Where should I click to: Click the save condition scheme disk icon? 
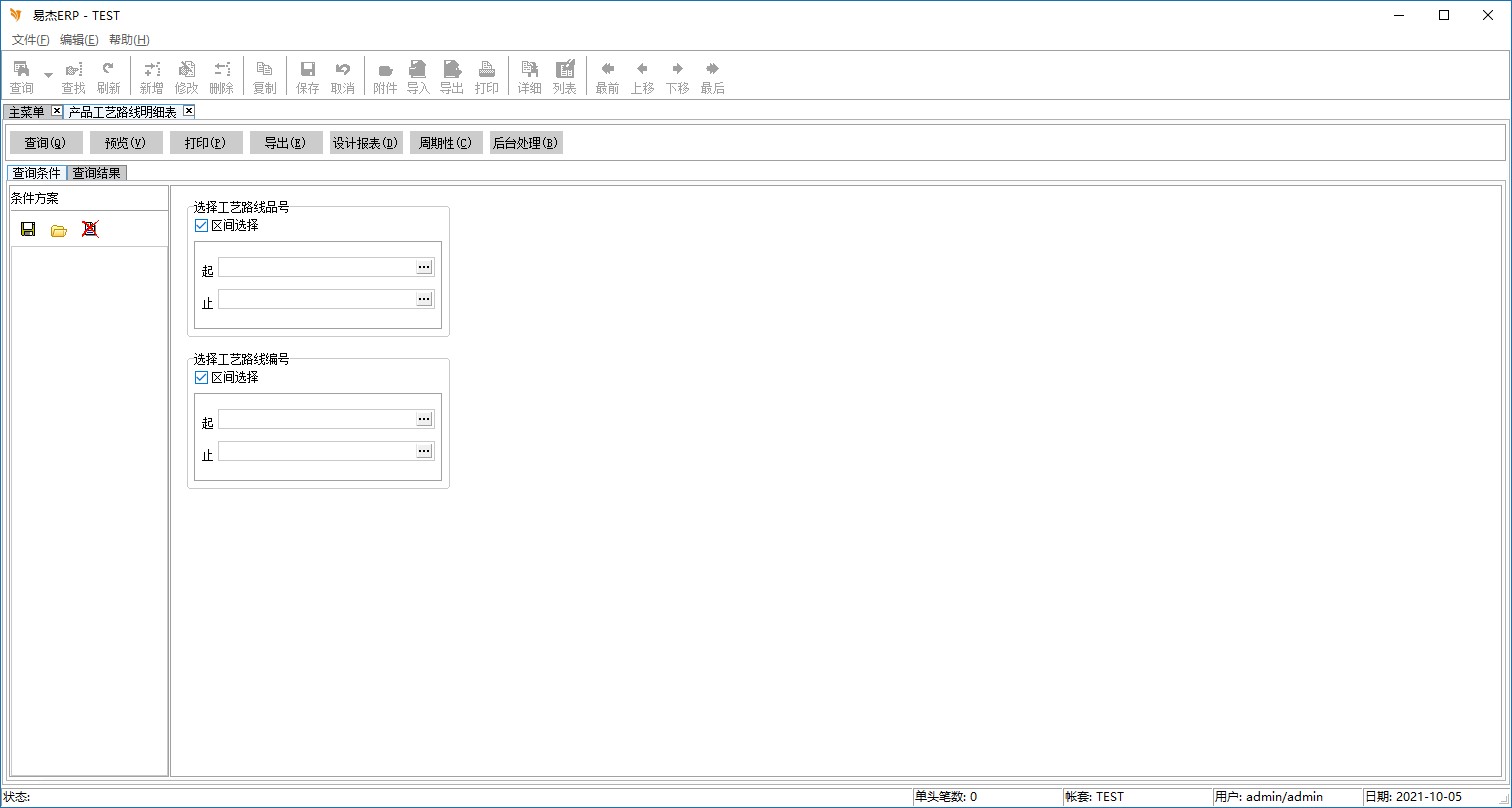(28, 229)
